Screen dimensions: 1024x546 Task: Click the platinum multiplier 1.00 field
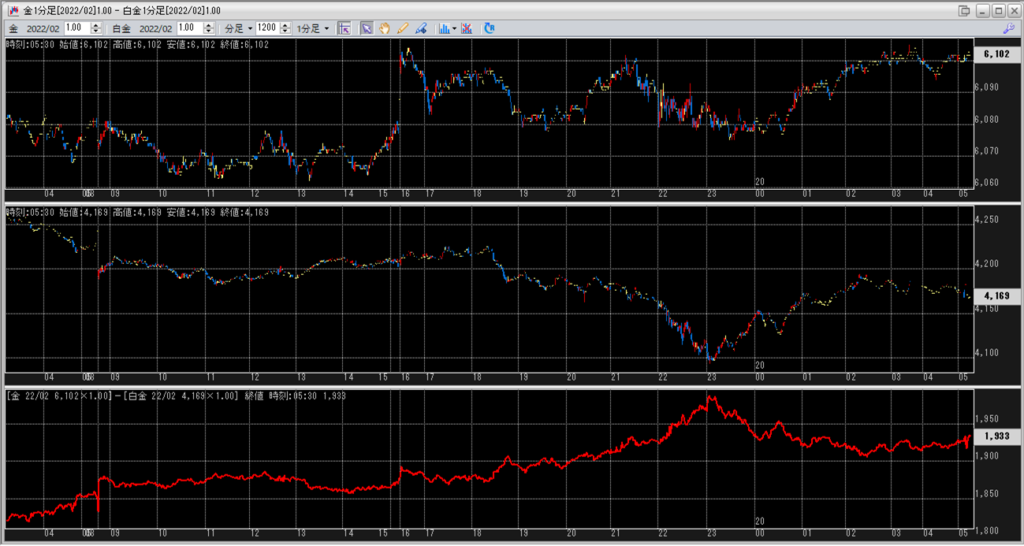[x=186, y=28]
